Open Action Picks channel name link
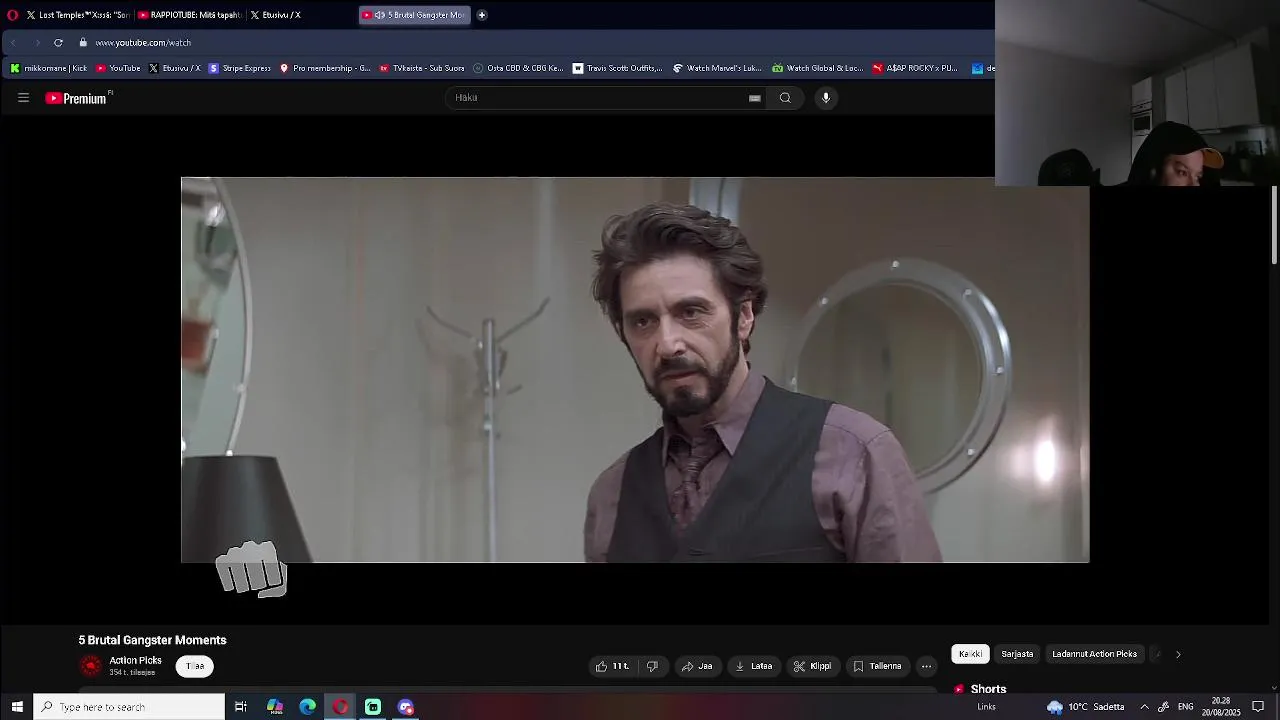1280x720 pixels. coord(135,661)
